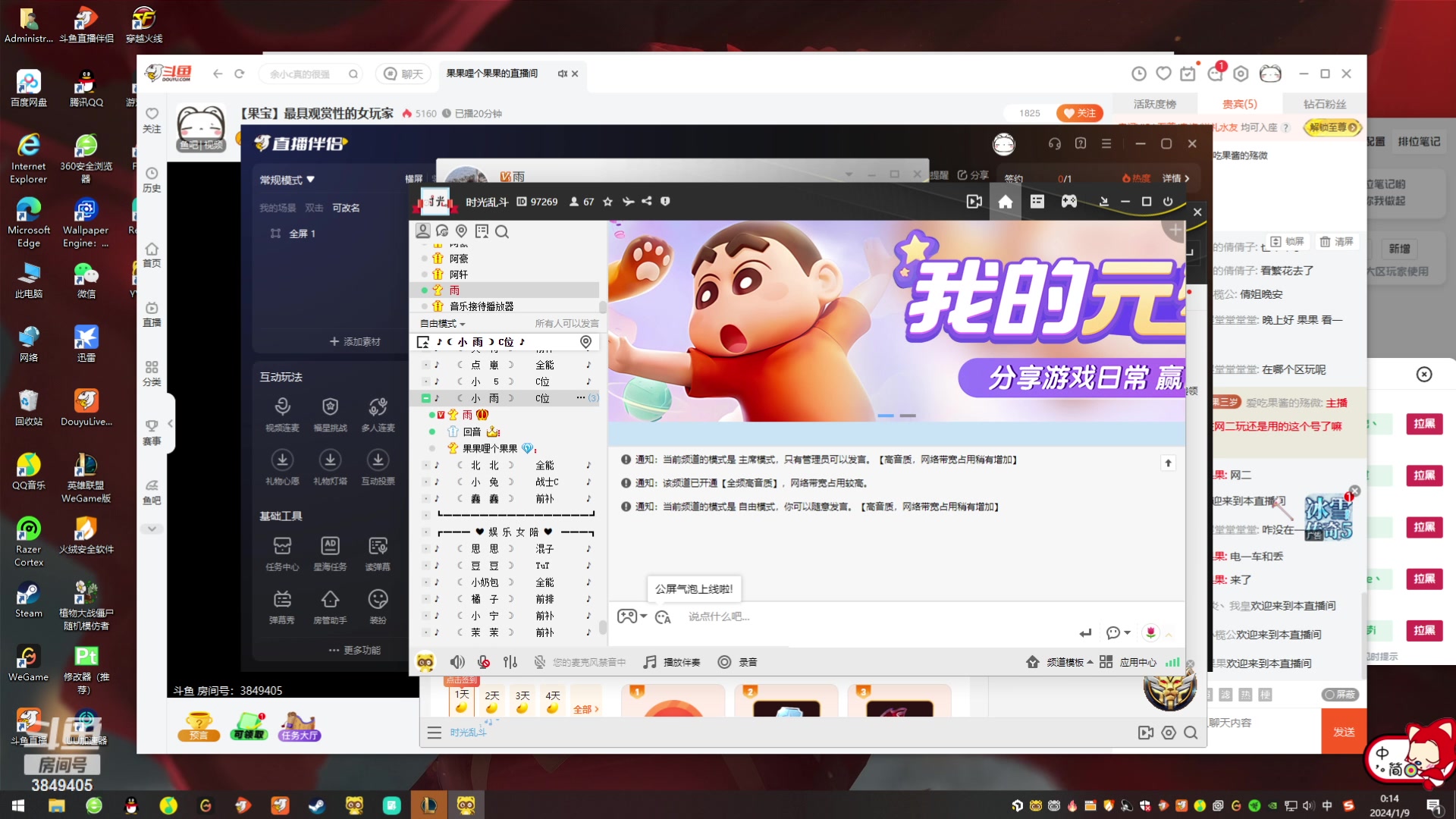1456x819 pixels.
Task: Click the orange 关注 follow button
Action: (x=1080, y=113)
